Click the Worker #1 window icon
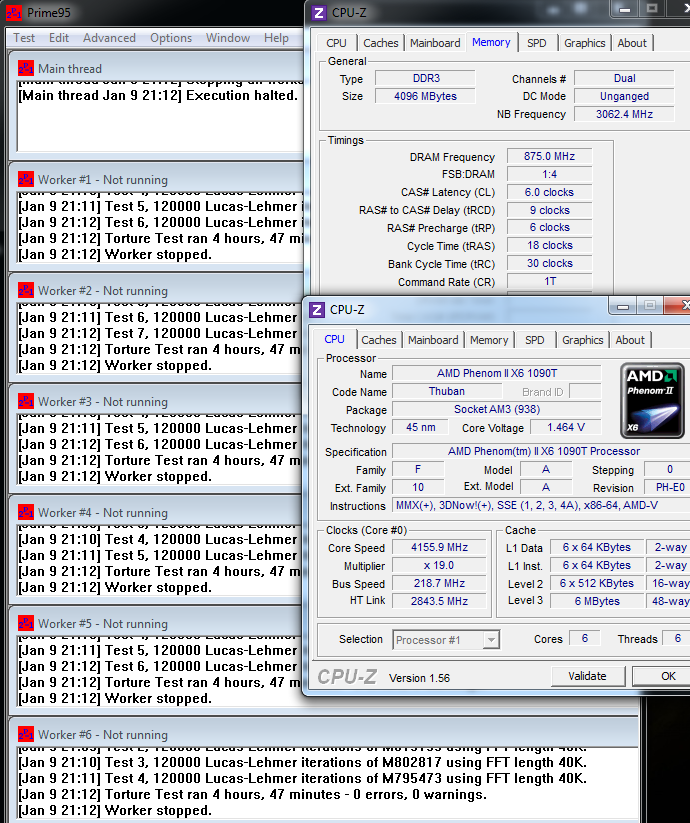690x823 pixels. (x=26, y=180)
